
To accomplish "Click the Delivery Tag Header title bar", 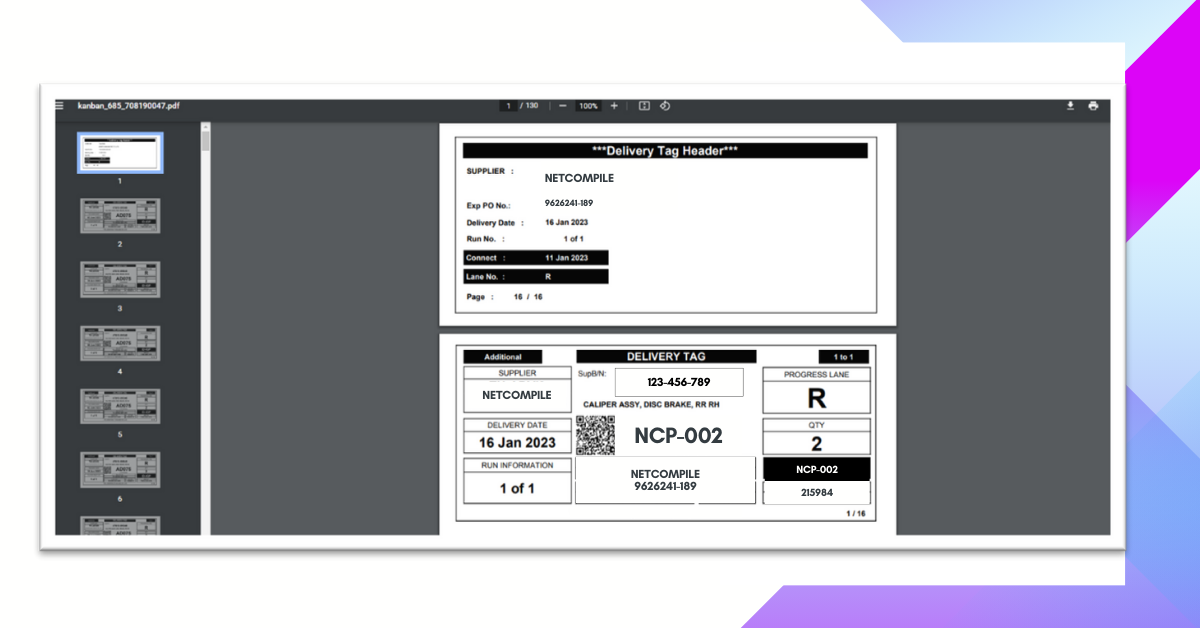I will tap(665, 151).
